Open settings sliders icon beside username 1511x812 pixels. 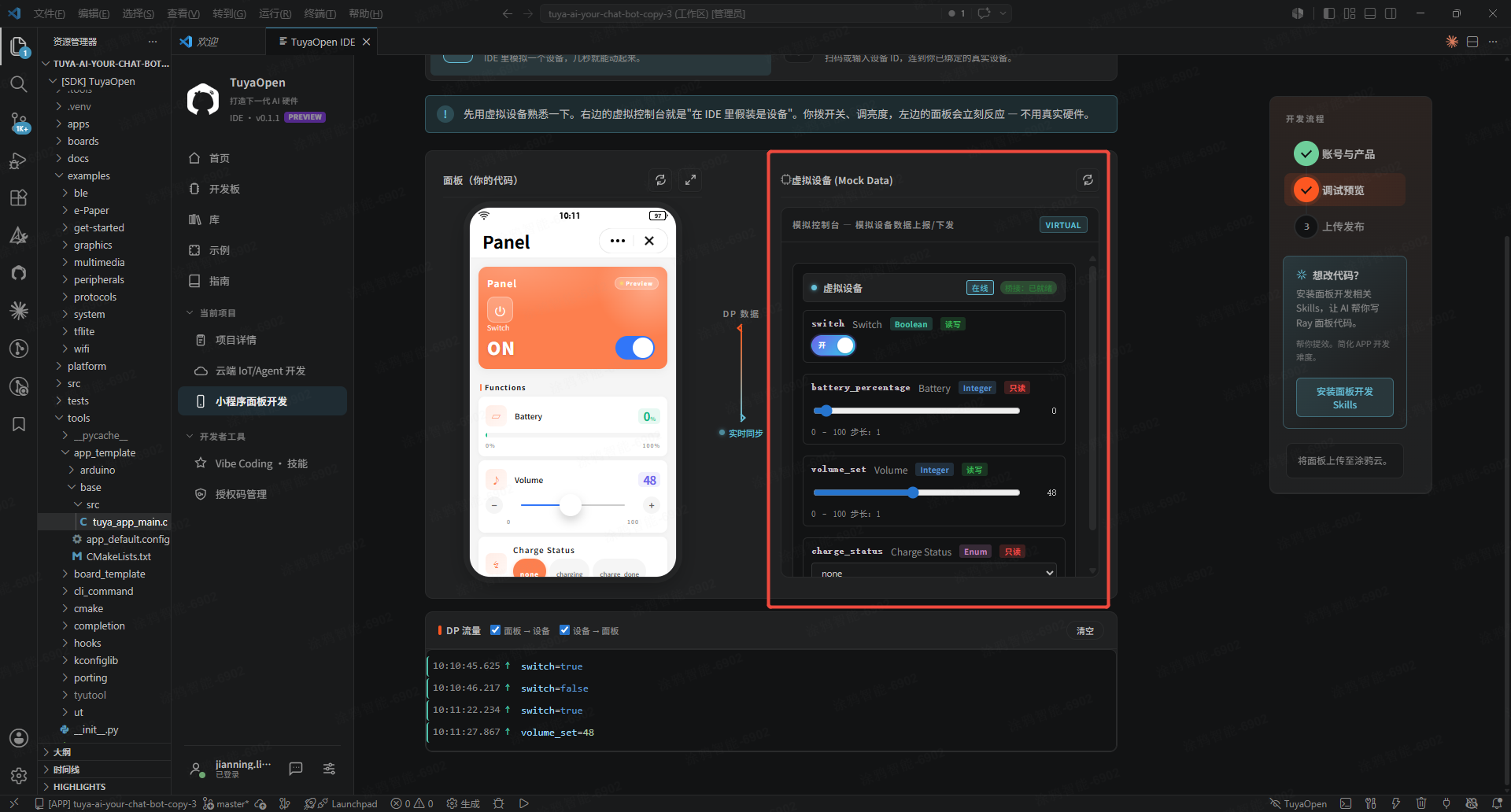[329, 769]
